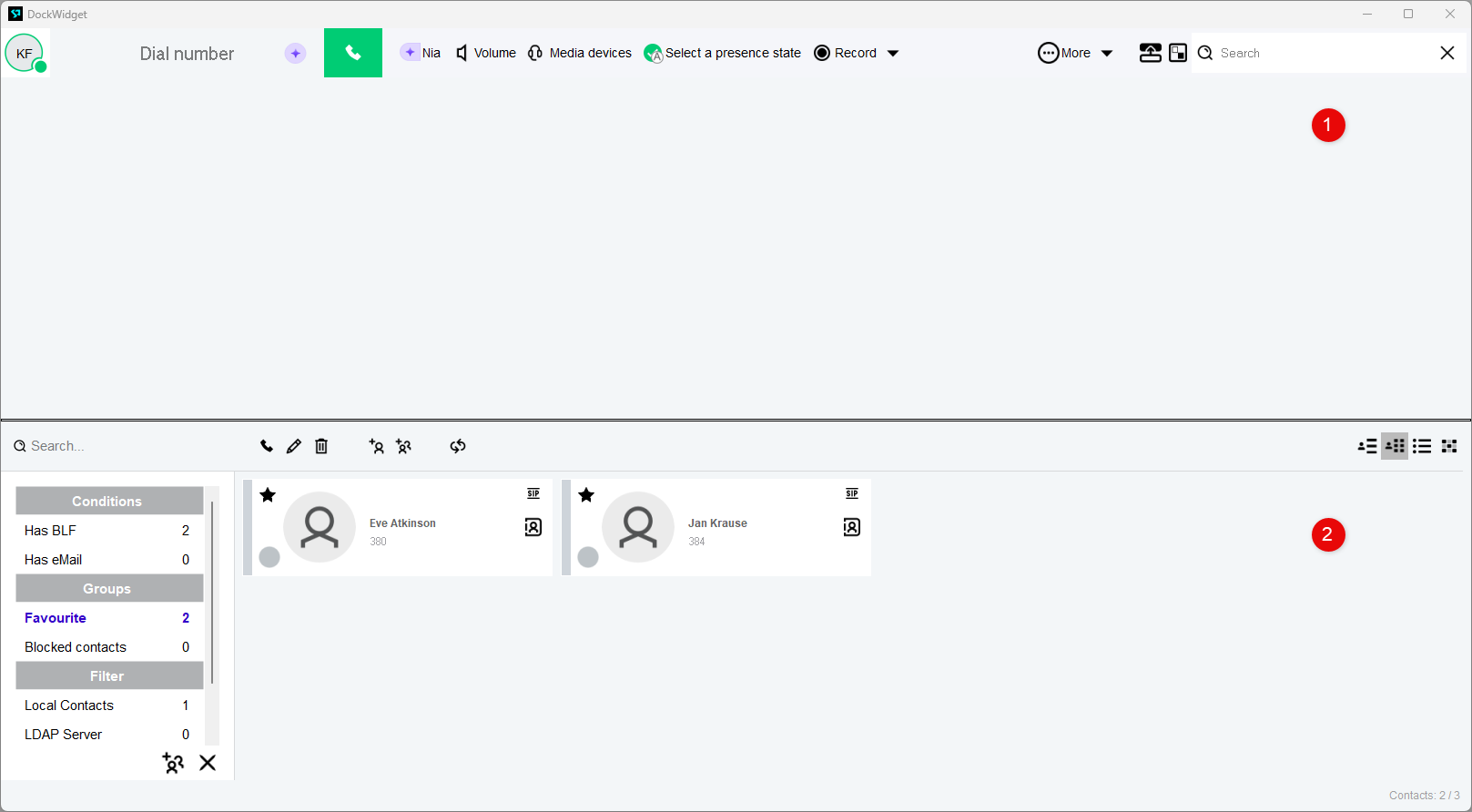Expand the Record dropdown arrow
This screenshot has height=812, width=1472.
[x=893, y=54]
